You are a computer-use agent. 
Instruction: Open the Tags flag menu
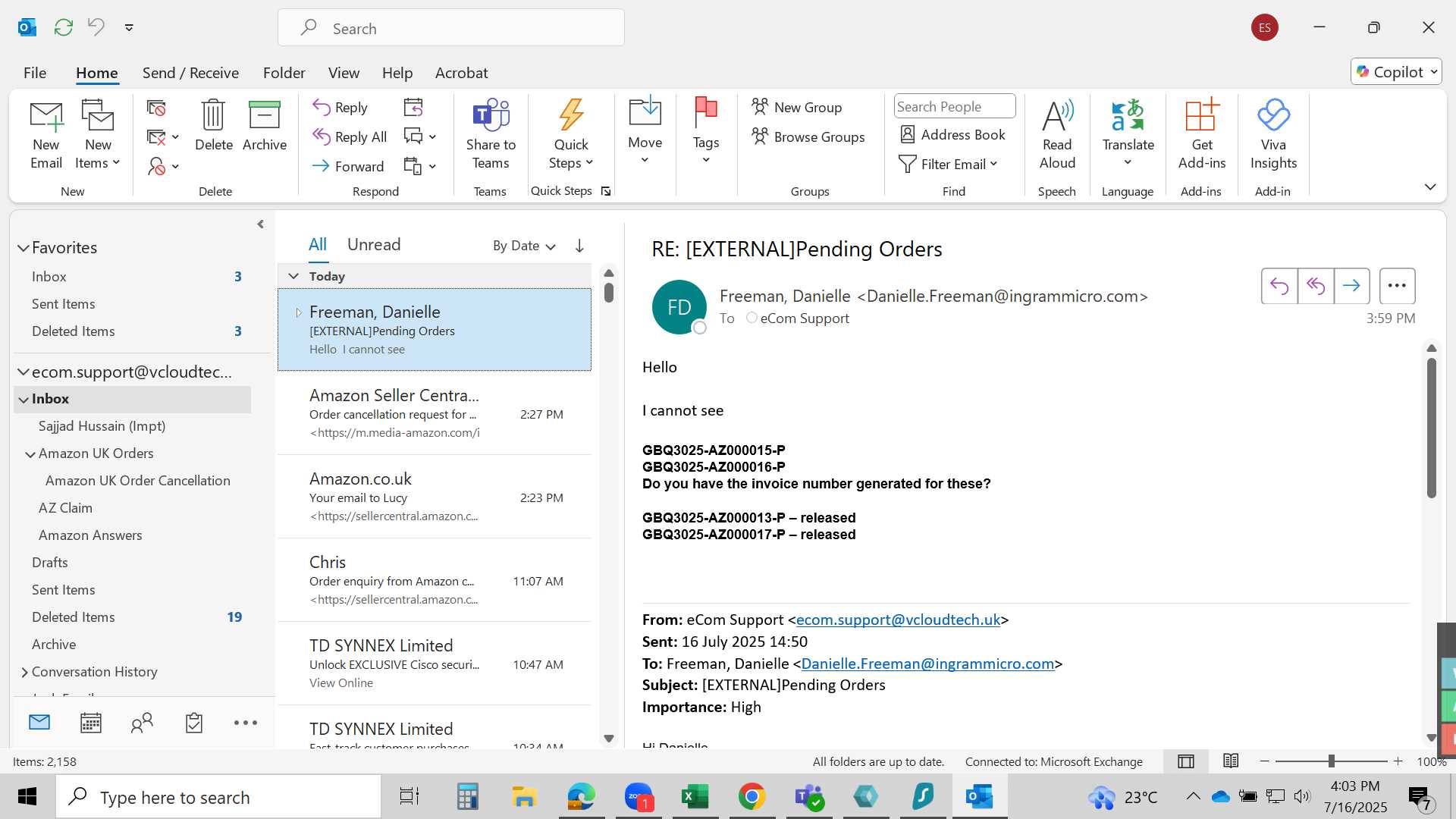tap(706, 130)
